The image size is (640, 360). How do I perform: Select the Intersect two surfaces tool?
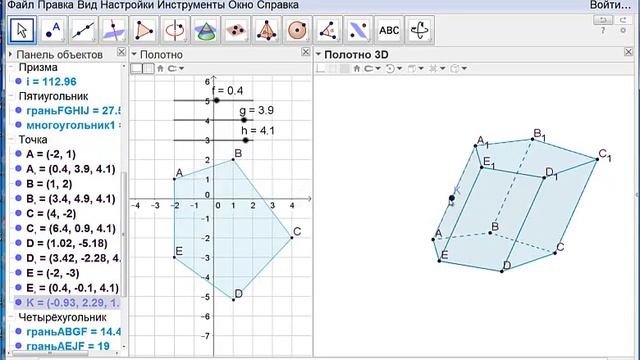(205, 30)
